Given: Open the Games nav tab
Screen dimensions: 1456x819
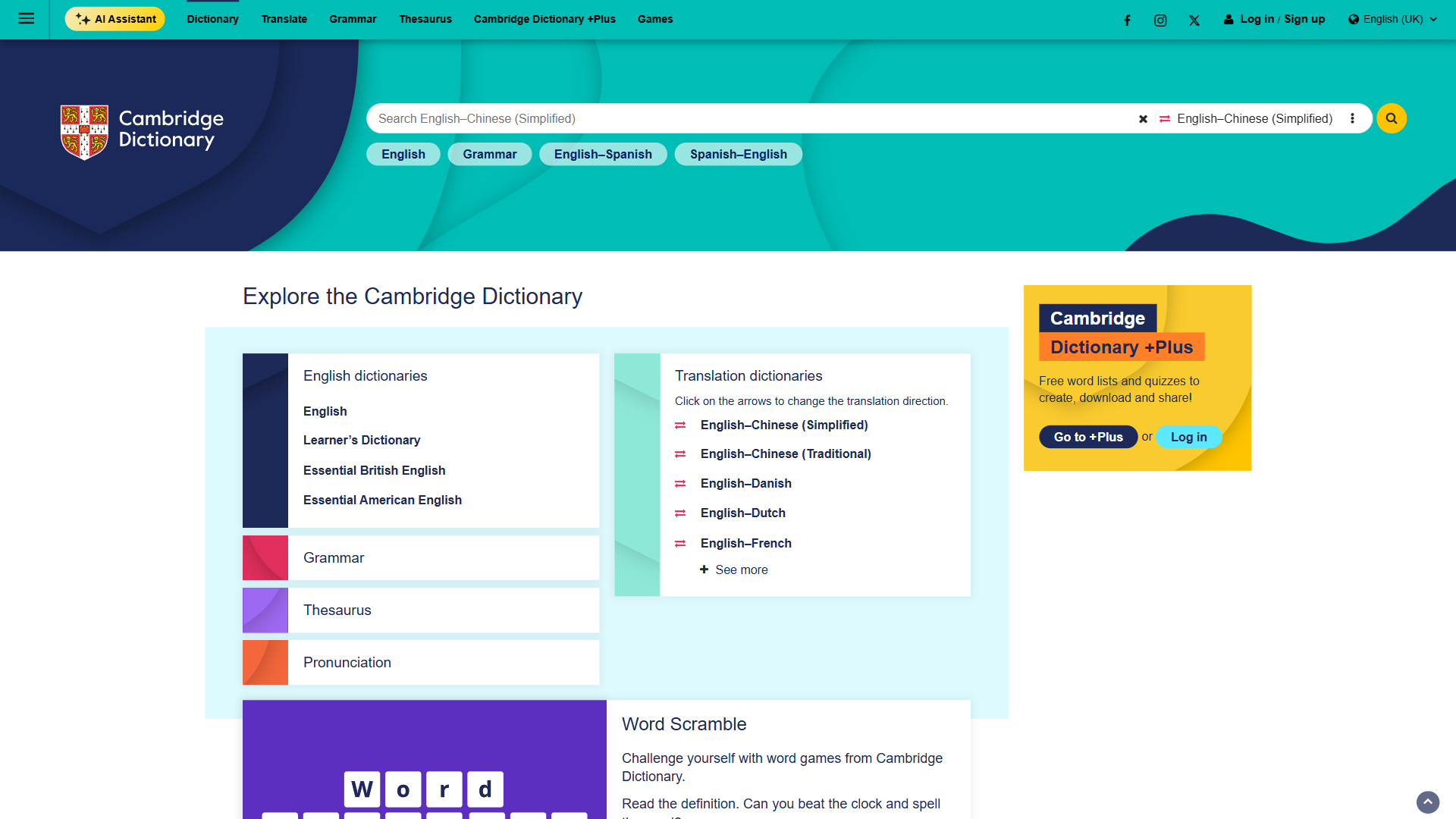Looking at the screenshot, I should tap(655, 19).
